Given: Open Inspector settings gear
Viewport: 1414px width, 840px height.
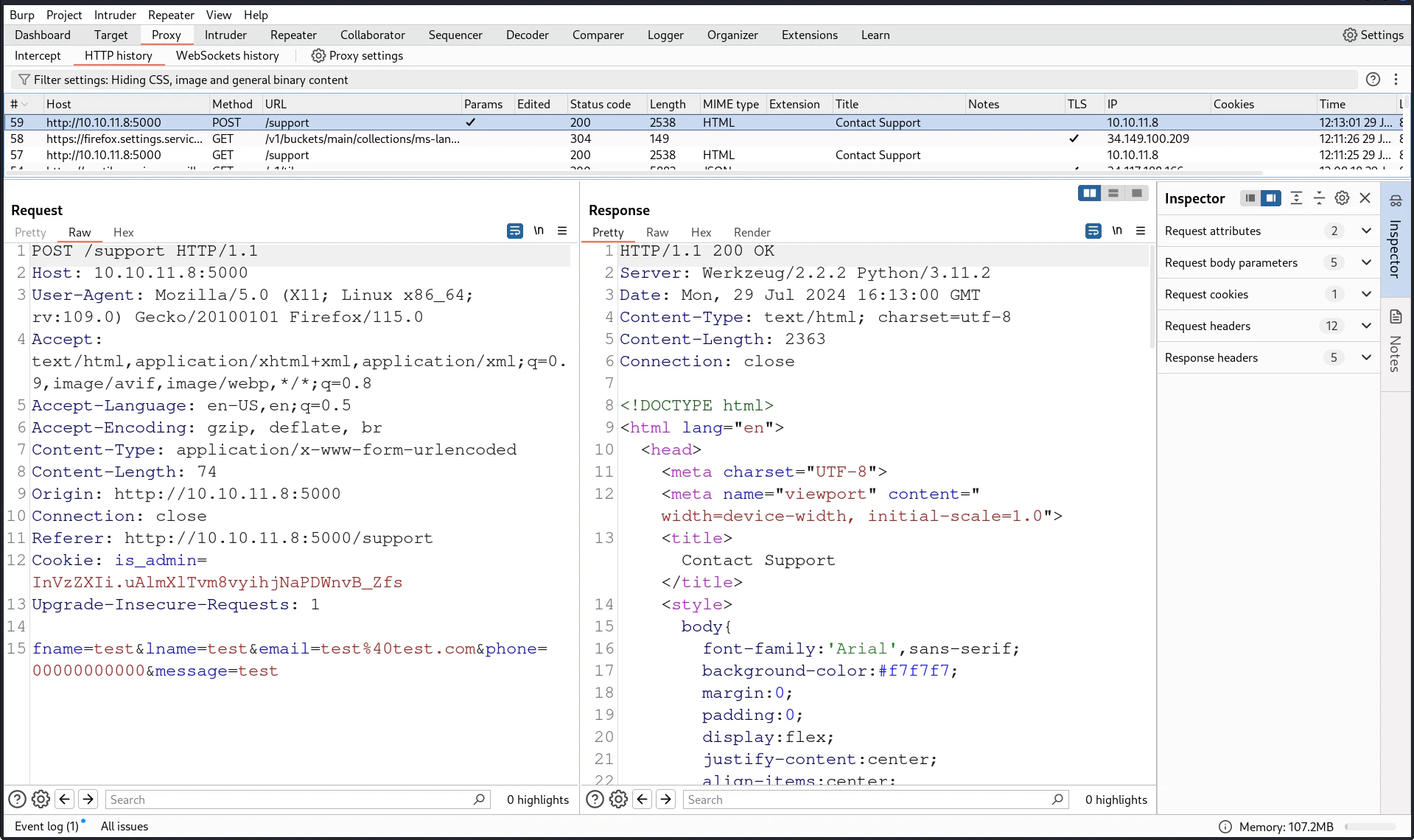Looking at the screenshot, I should tap(1342, 197).
